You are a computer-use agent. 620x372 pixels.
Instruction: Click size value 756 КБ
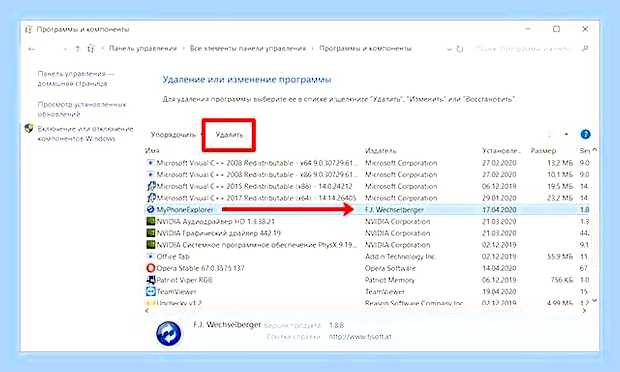pyautogui.click(x=561, y=280)
